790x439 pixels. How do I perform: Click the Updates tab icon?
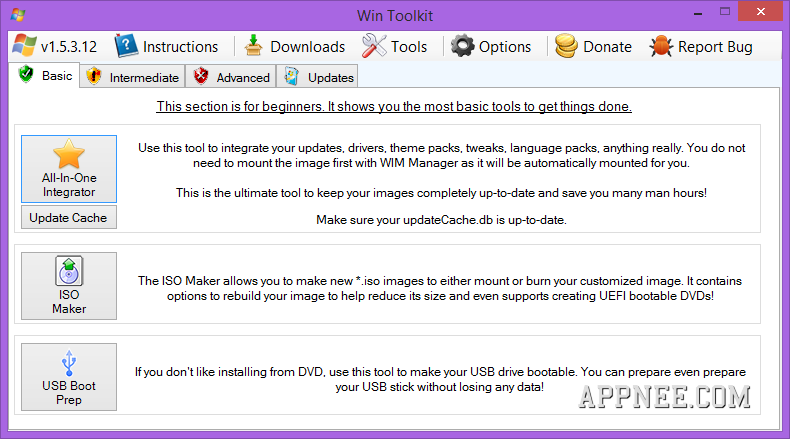click(291, 77)
